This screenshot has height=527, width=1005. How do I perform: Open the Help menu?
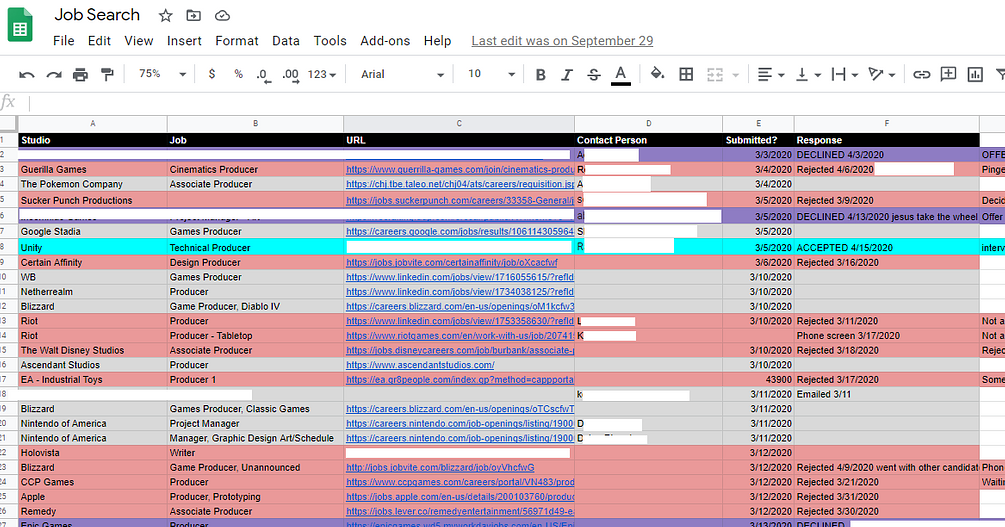tap(437, 40)
